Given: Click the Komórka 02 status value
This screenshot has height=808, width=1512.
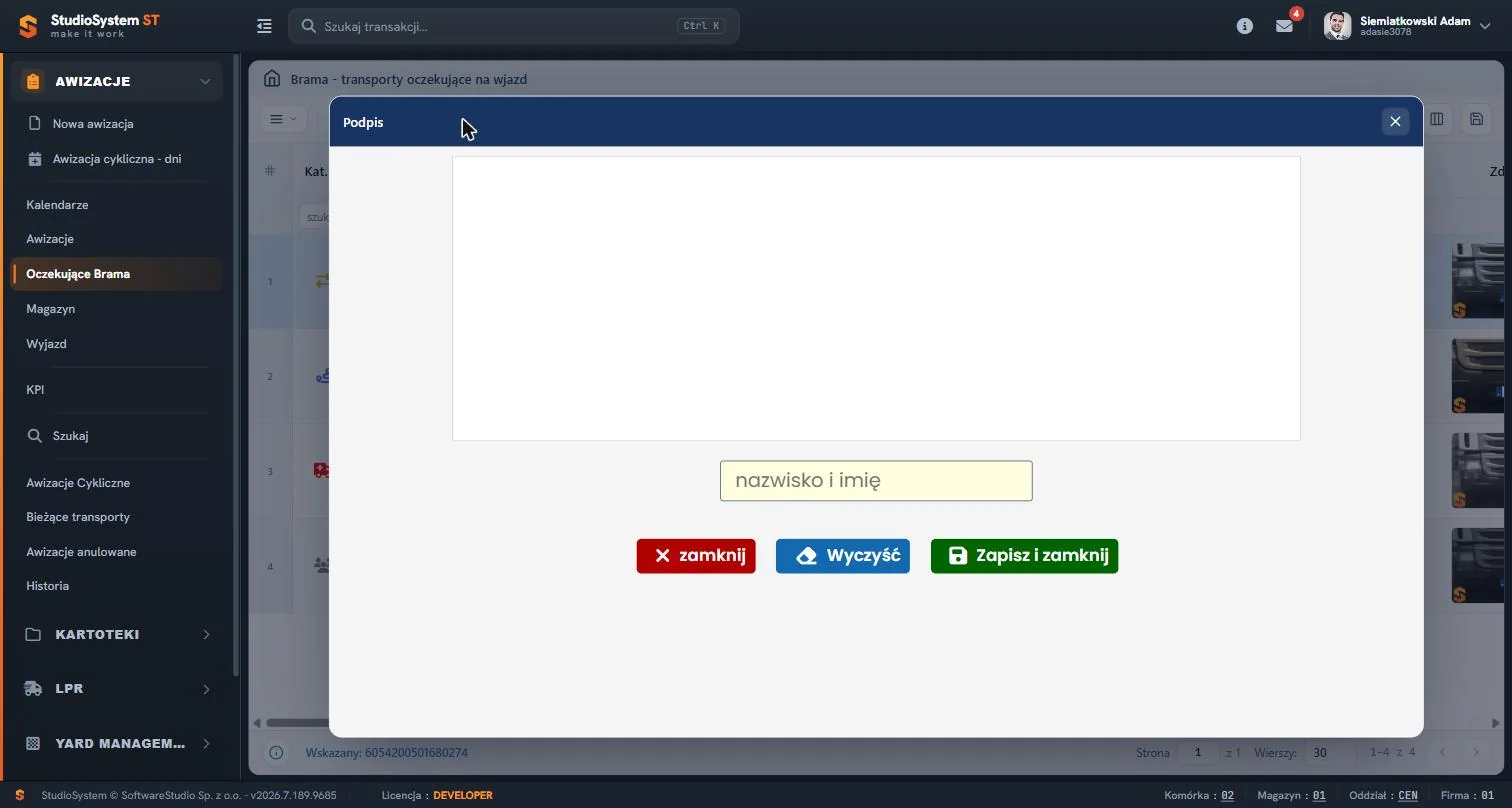Looking at the screenshot, I should [1228, 796].
